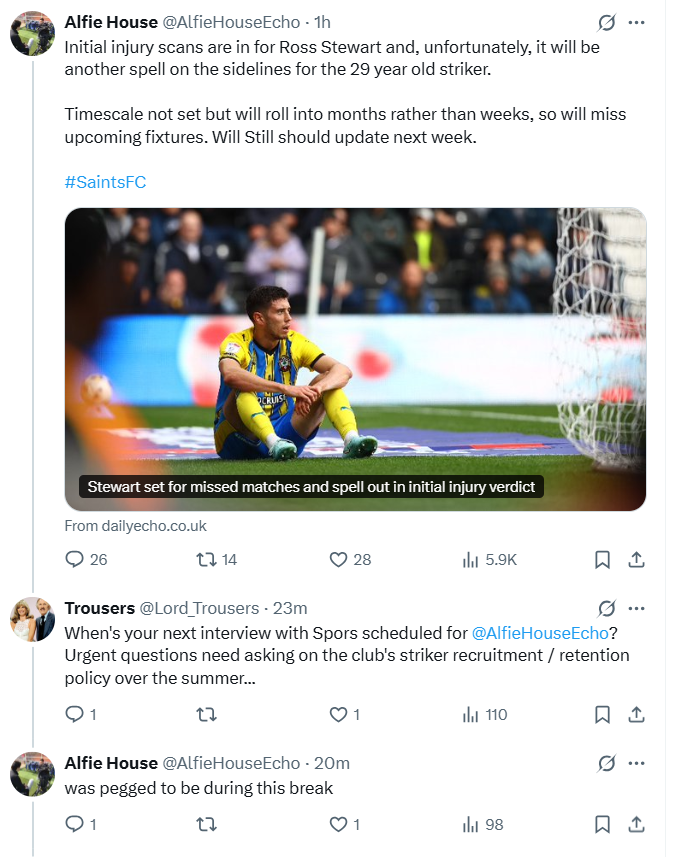Open the dailyecho.co.uk article image card
677x857 pixels.
tap(355, 358)
